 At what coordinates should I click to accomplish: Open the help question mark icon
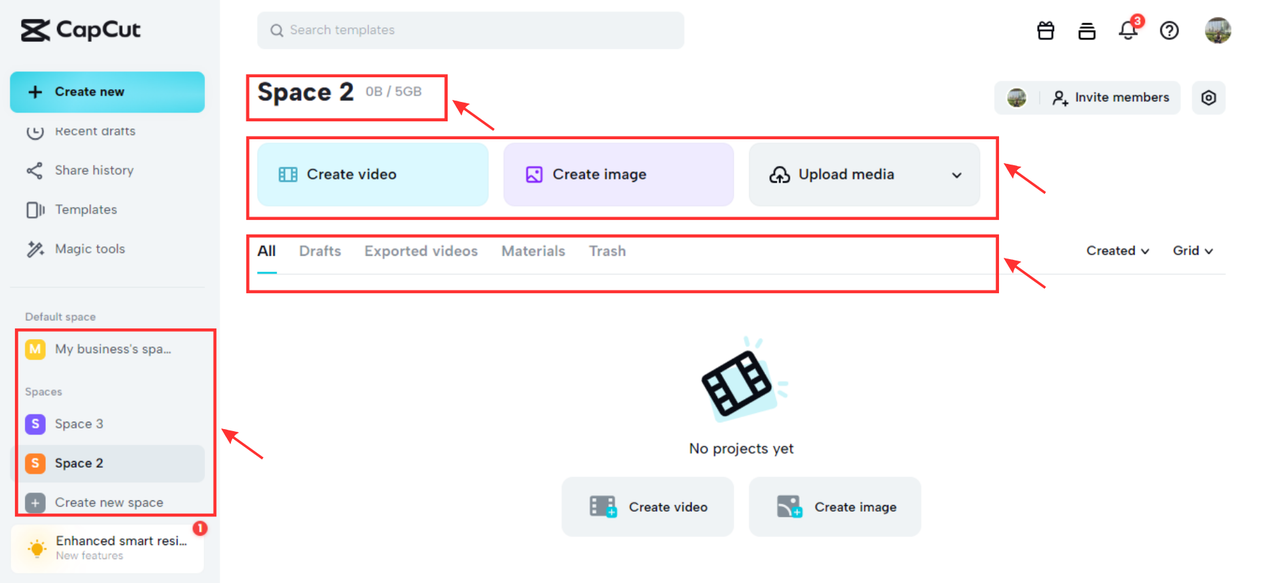[1169, 30]
